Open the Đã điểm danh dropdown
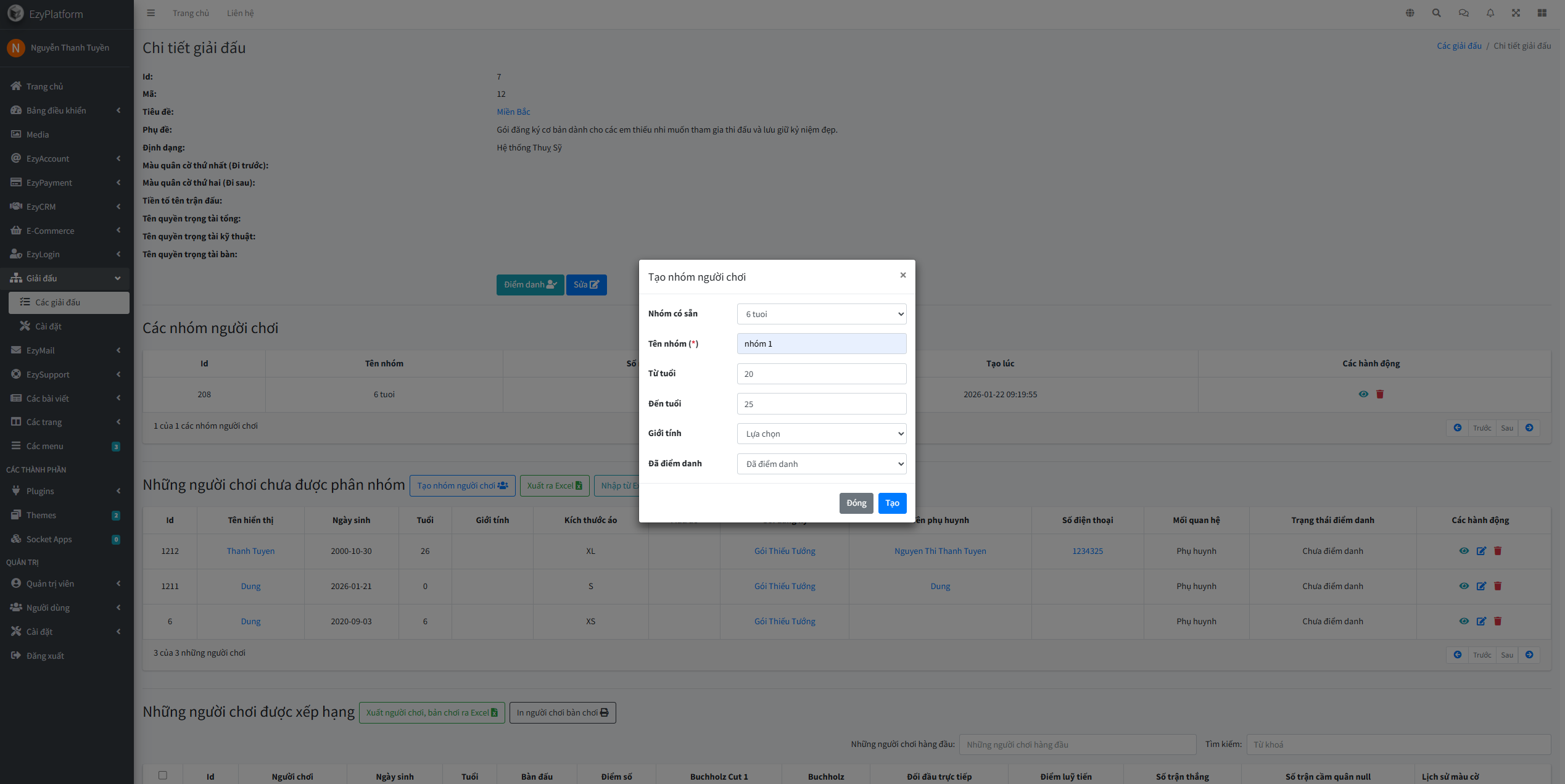The width and height of the screenshot is (1565, 784). tap(821, 464)
